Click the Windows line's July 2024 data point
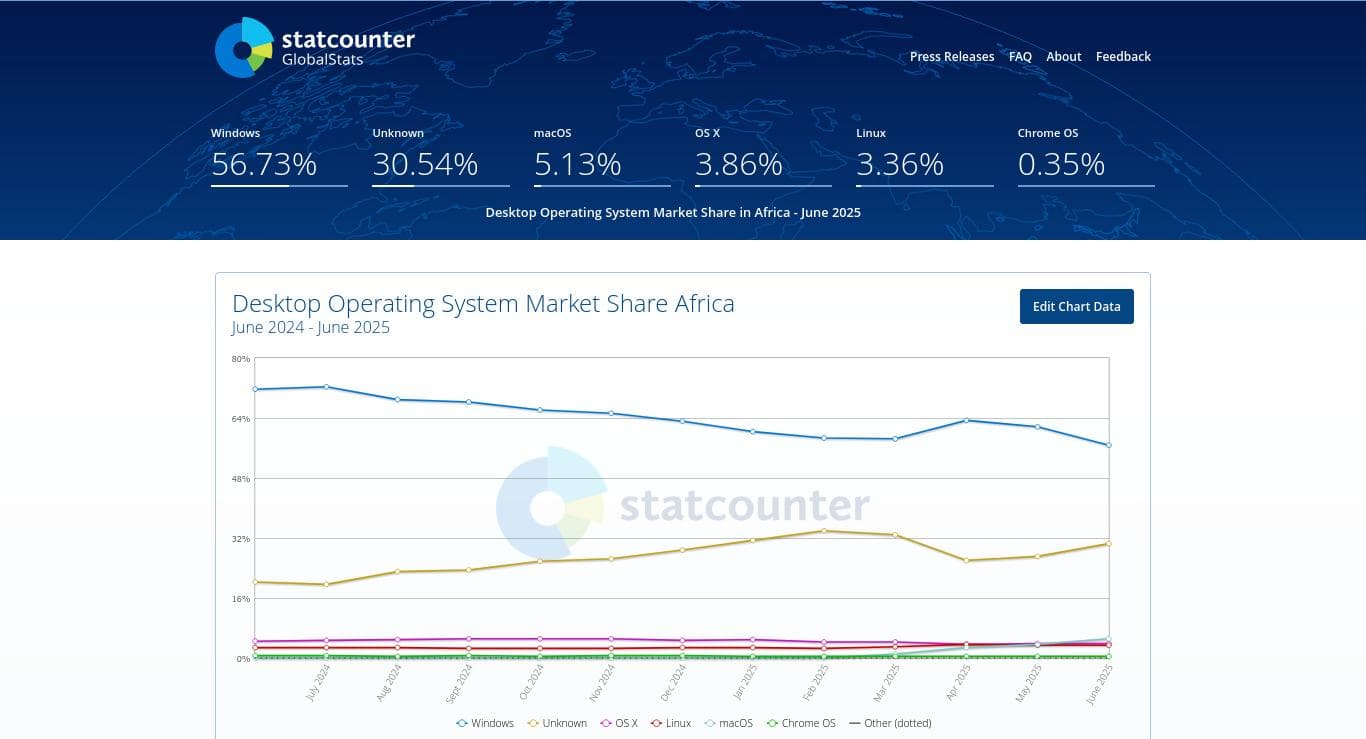This screenshot has height=739, width=1366. point(326,387)
